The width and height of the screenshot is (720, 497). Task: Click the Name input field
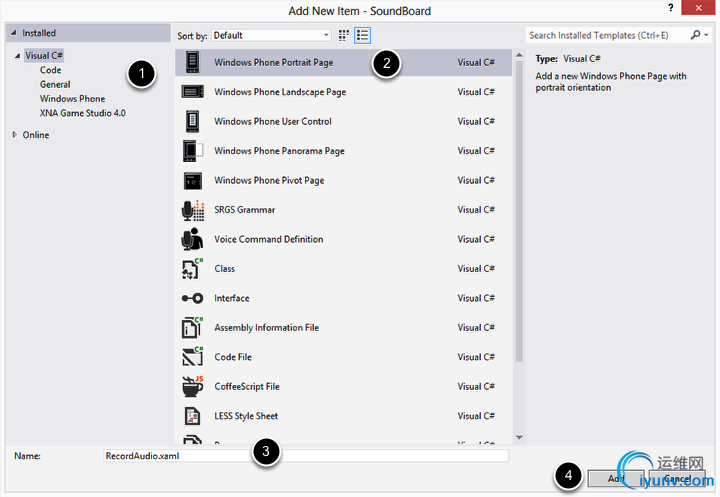tap(306, 456)
